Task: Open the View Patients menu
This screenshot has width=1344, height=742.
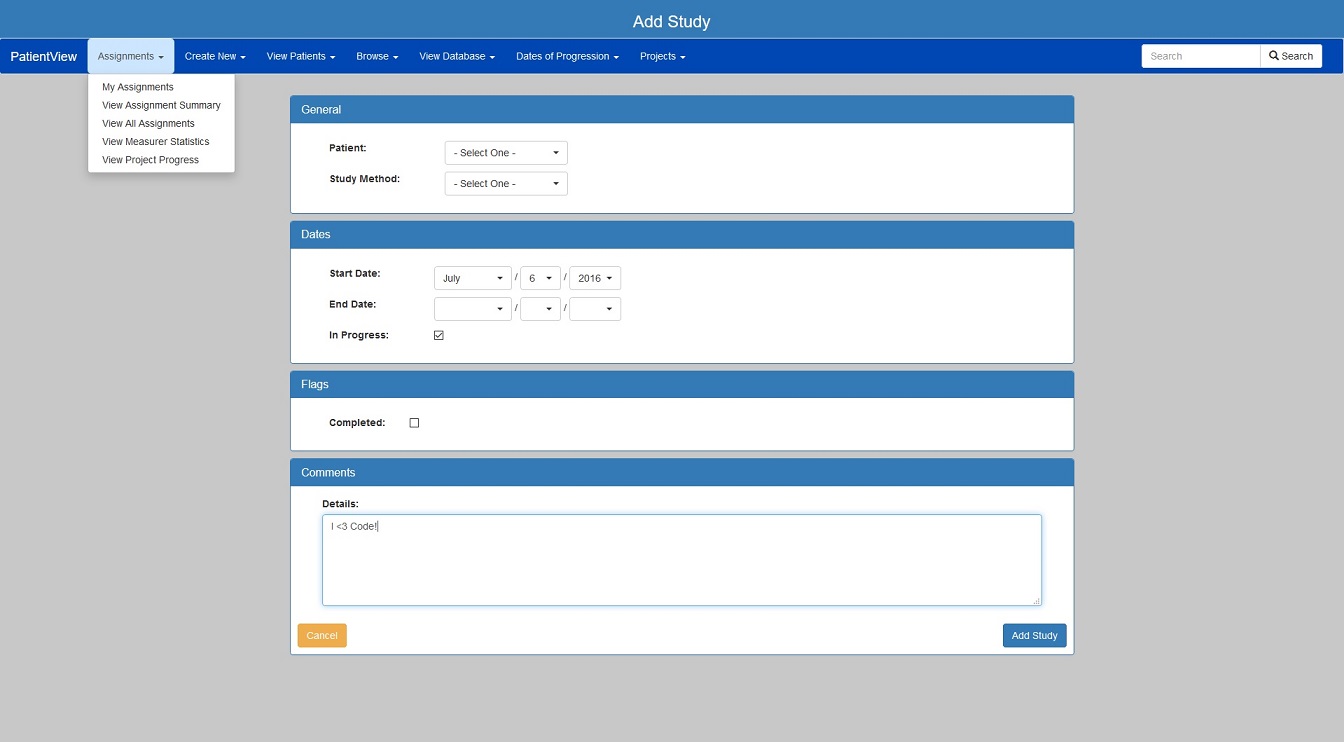Action: pos(301,57)
